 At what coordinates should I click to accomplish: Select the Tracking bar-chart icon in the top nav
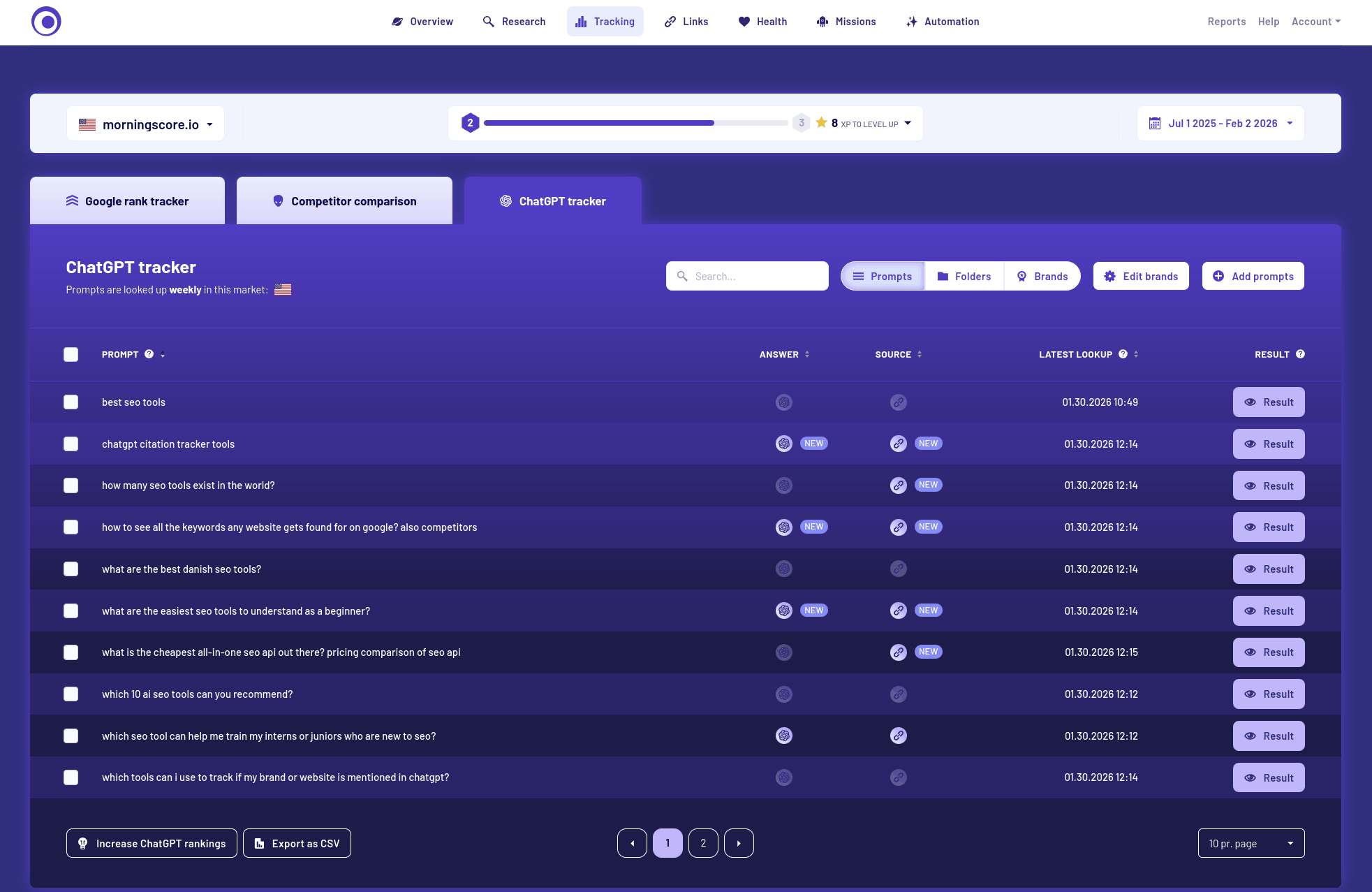coord(581,21)
